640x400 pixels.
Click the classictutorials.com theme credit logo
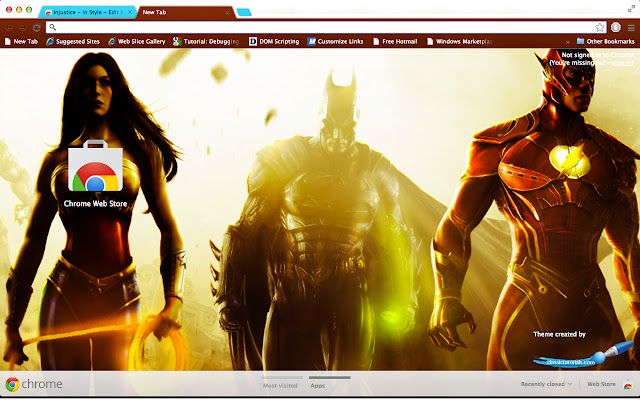582,356
